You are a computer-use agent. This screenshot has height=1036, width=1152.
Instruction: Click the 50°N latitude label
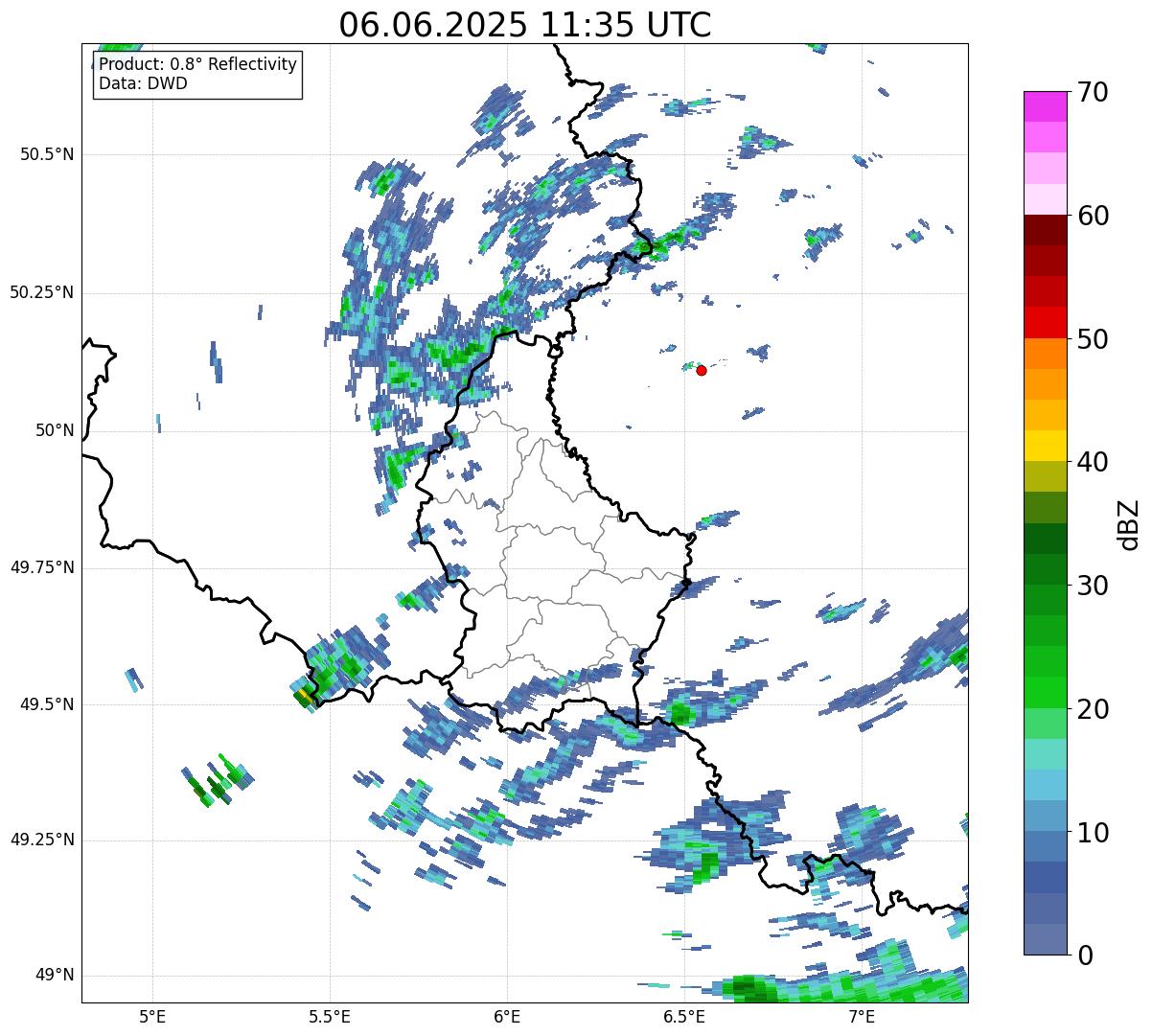point(55,430)
